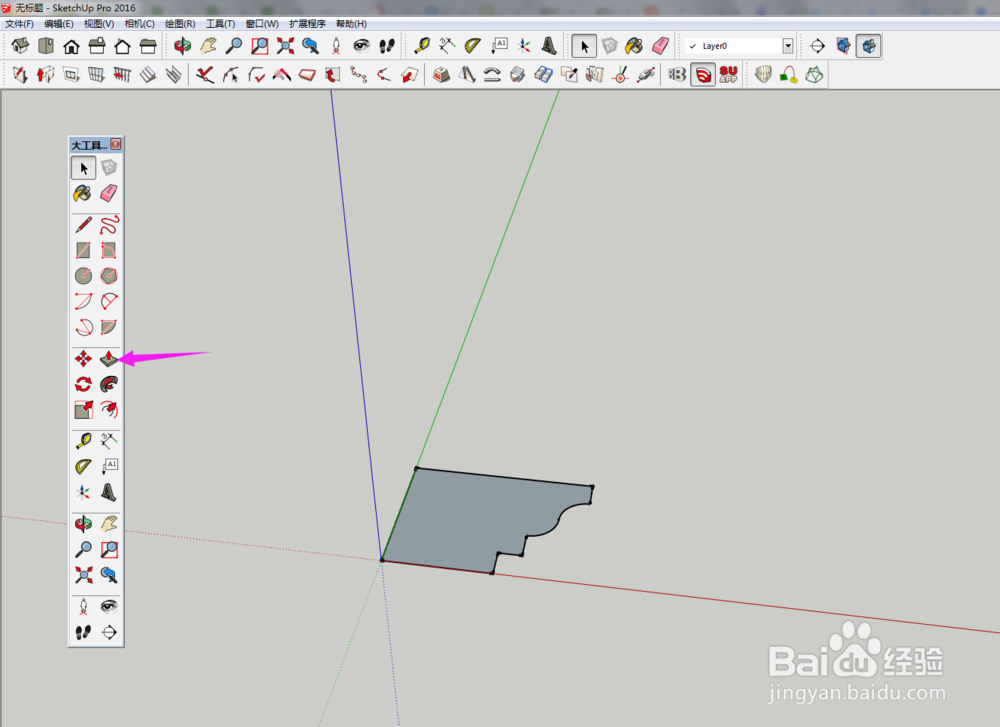Open the 相机(C) menu
1000x727 pixels.
(140, 24)
